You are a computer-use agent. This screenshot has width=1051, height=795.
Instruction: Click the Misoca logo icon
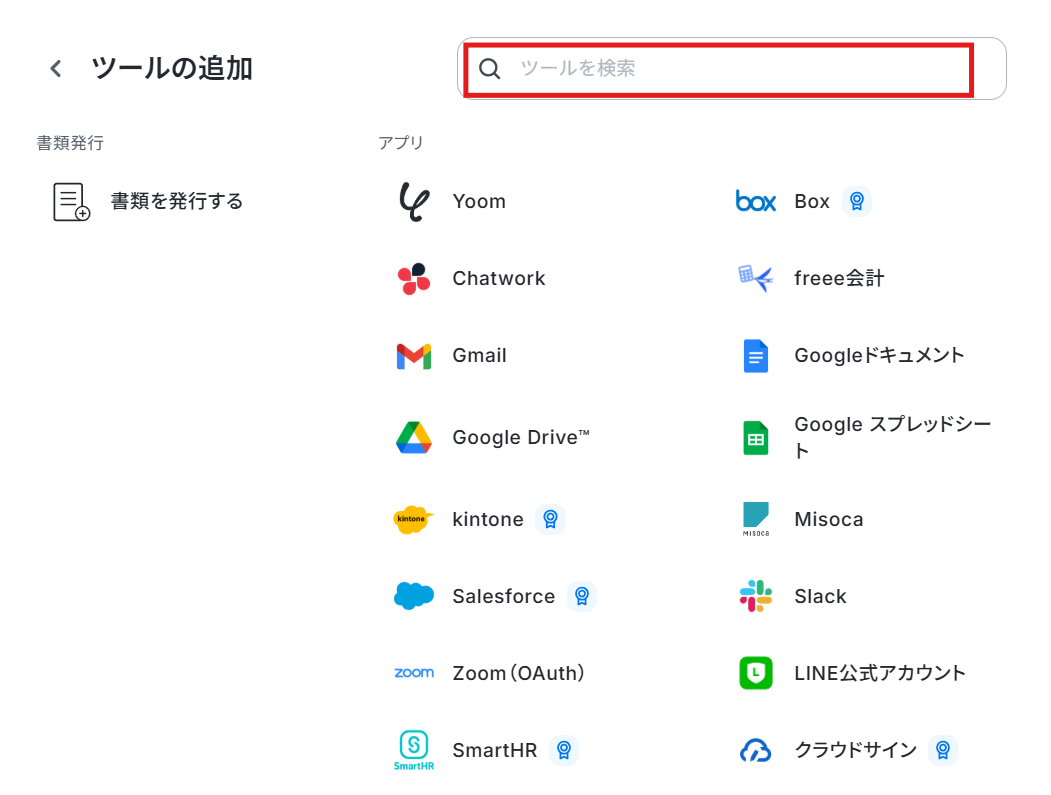coord(755,519)
